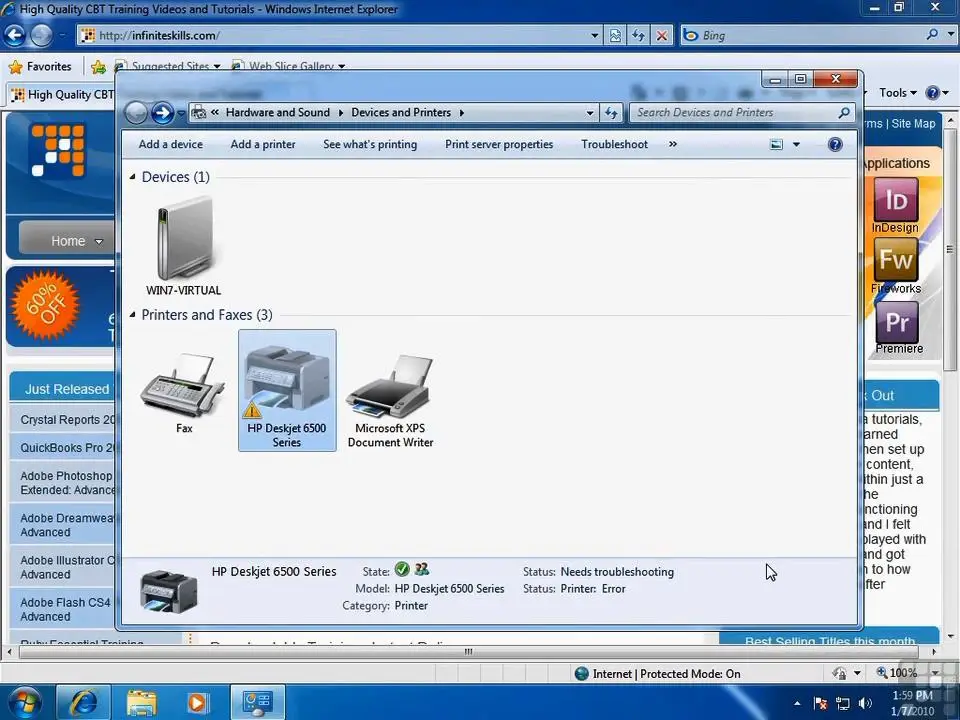Open the Adobe Flash CS4 Advanced link
960x720 pixels.
(66, 609)
